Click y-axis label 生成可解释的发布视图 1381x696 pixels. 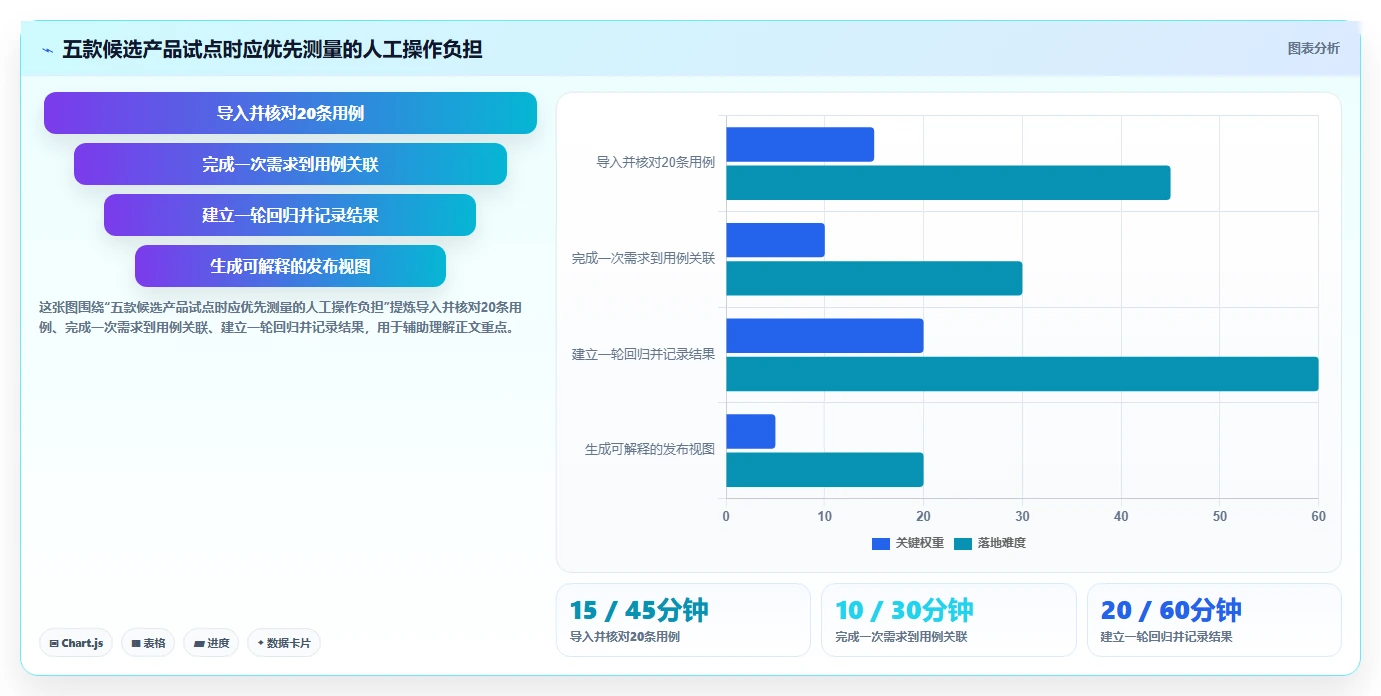(650, 450)
